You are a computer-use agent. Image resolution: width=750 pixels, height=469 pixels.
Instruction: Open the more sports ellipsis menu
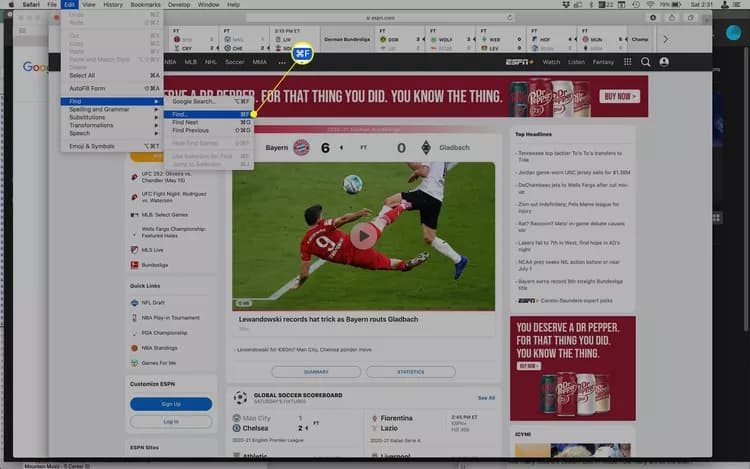click(282, 62)
